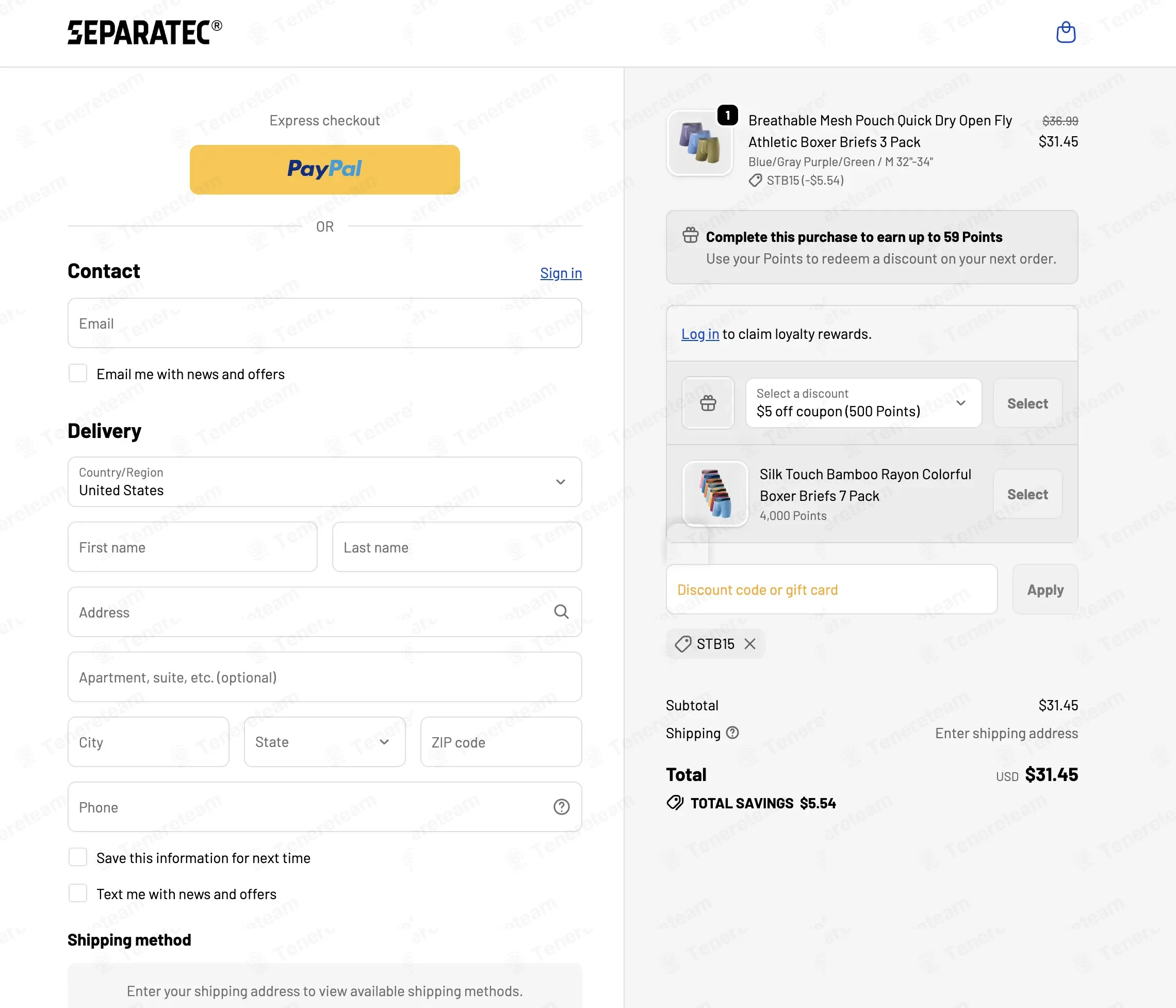
Task: Click the Silk Touch Bamboo Boxer Briefs thumbnail
Action: point(715,494)
